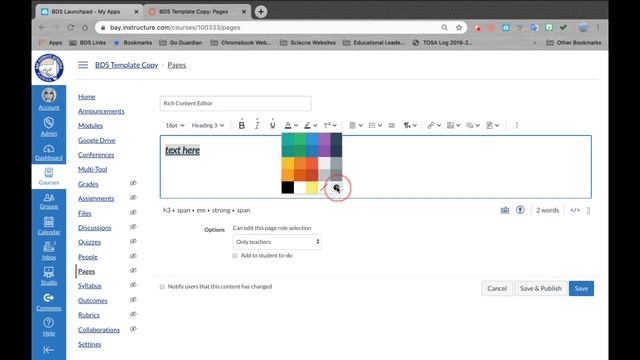640x360 pixels.
Task: Reload the page in the browser
Action: (71, 27)
